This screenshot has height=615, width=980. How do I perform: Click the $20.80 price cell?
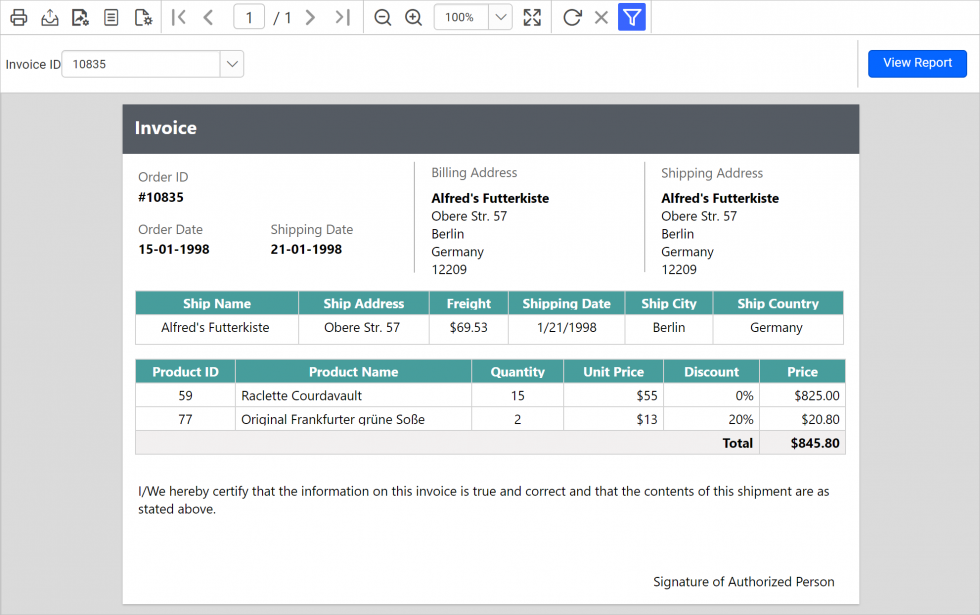802,419
